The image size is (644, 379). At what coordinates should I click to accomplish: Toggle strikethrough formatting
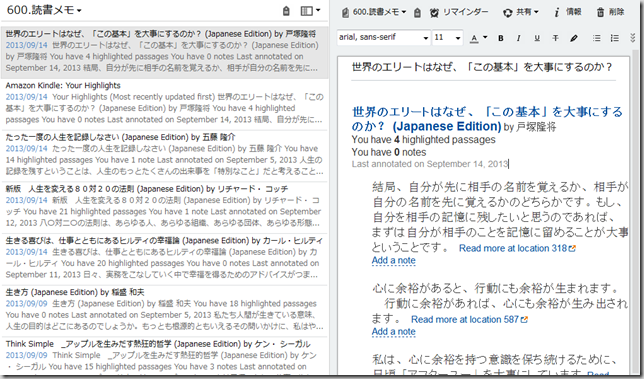pos(555,38)
